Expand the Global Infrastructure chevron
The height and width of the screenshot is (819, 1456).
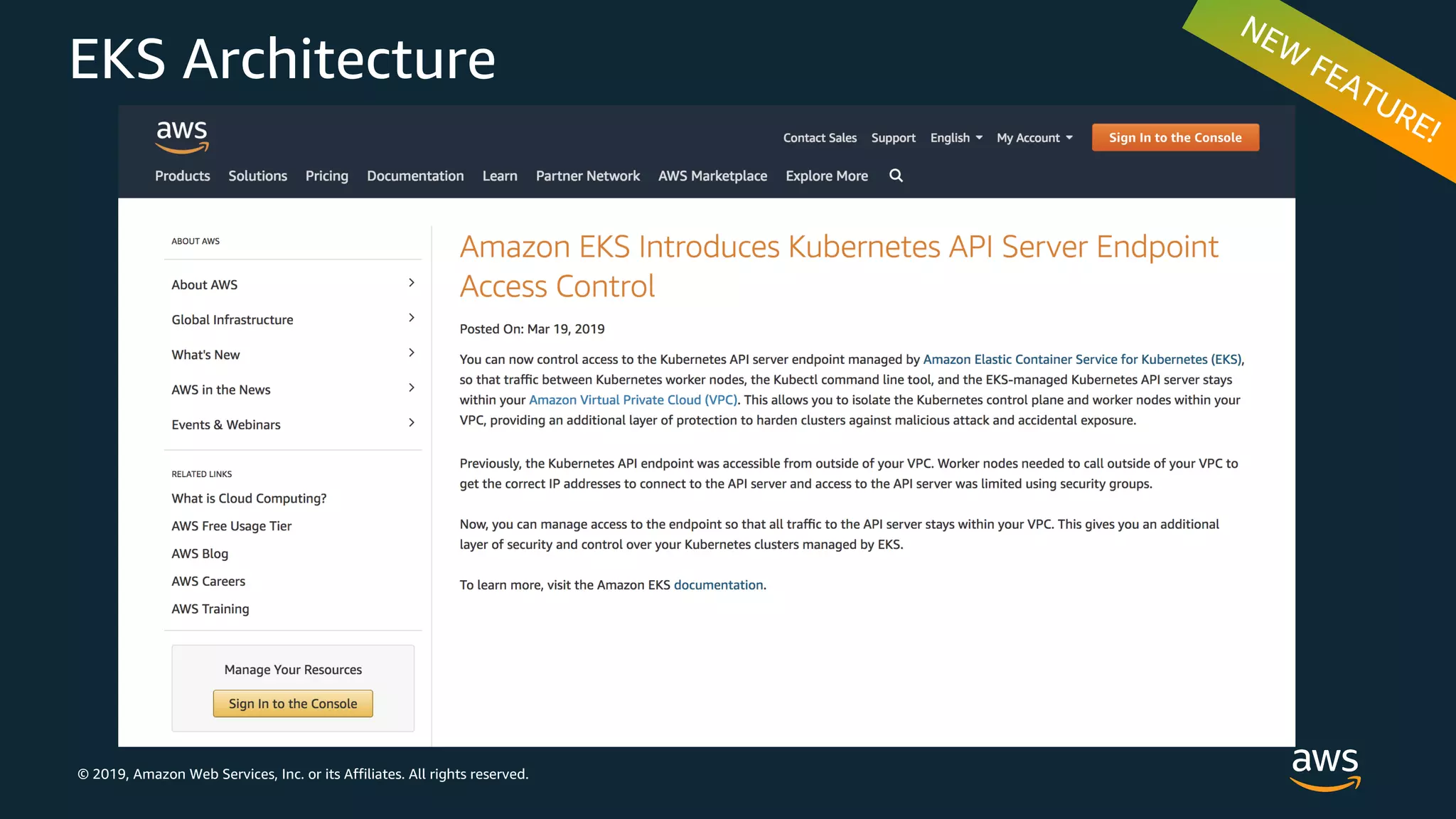click(412, 318)
